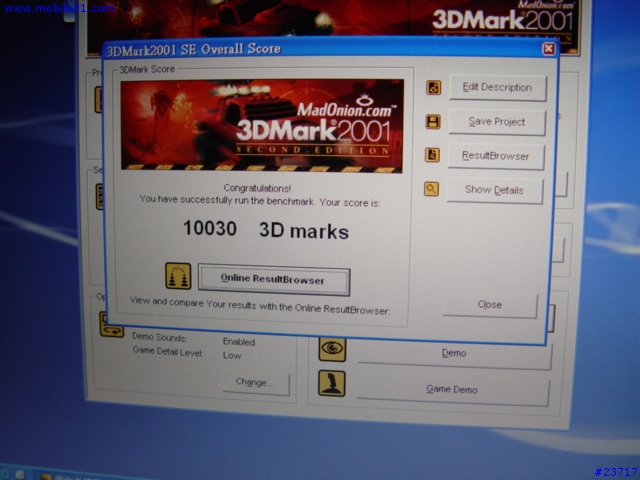Click the Edit Description icon
This screenshot has height=480, width=640.
(x=433, y=87)
